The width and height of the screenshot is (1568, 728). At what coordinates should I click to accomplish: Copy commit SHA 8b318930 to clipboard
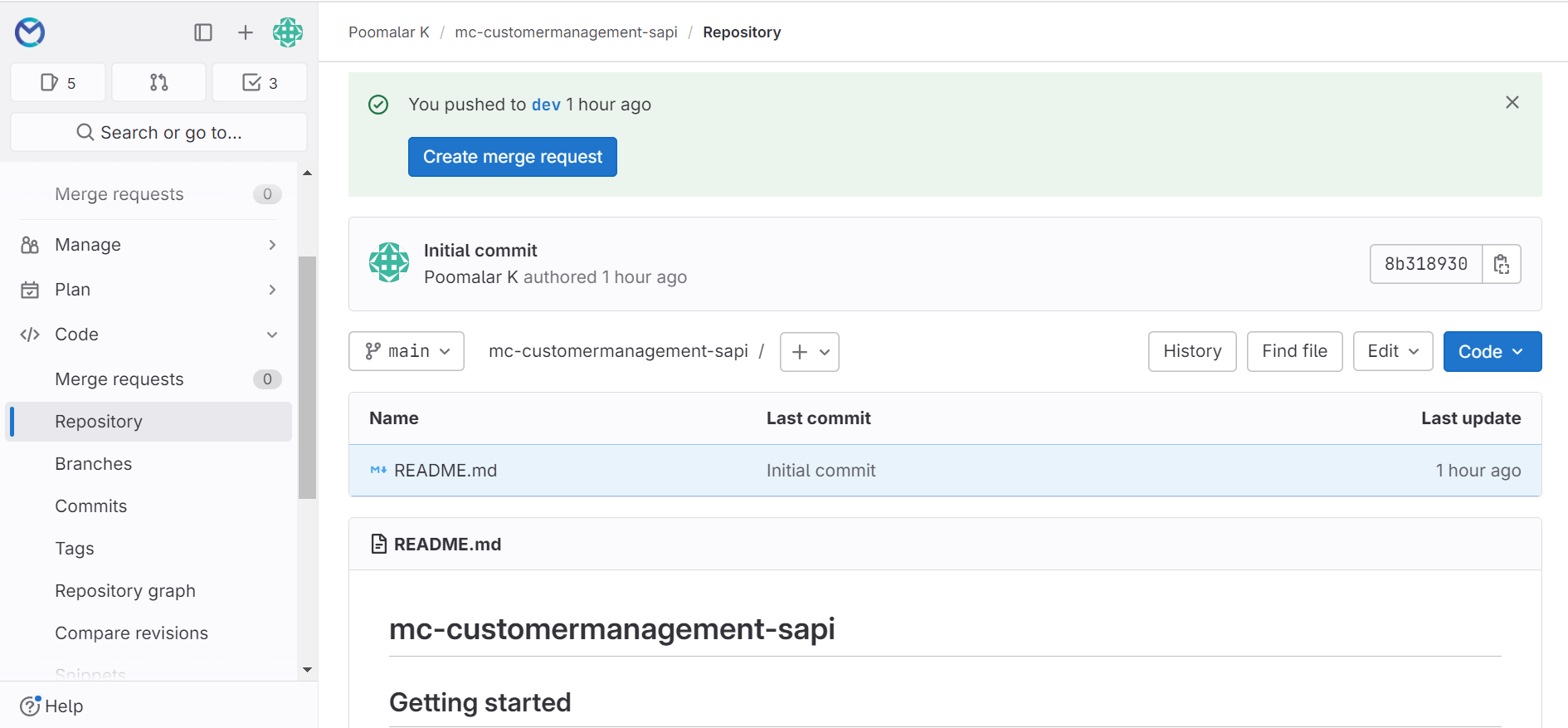(x=1501, y=264)
